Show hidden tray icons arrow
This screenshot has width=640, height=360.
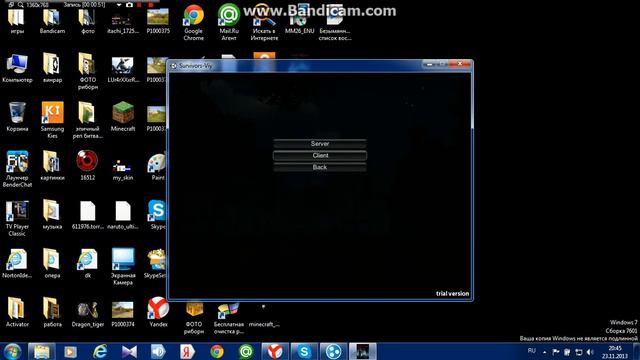pyautogui.click(x=544, y=352)
